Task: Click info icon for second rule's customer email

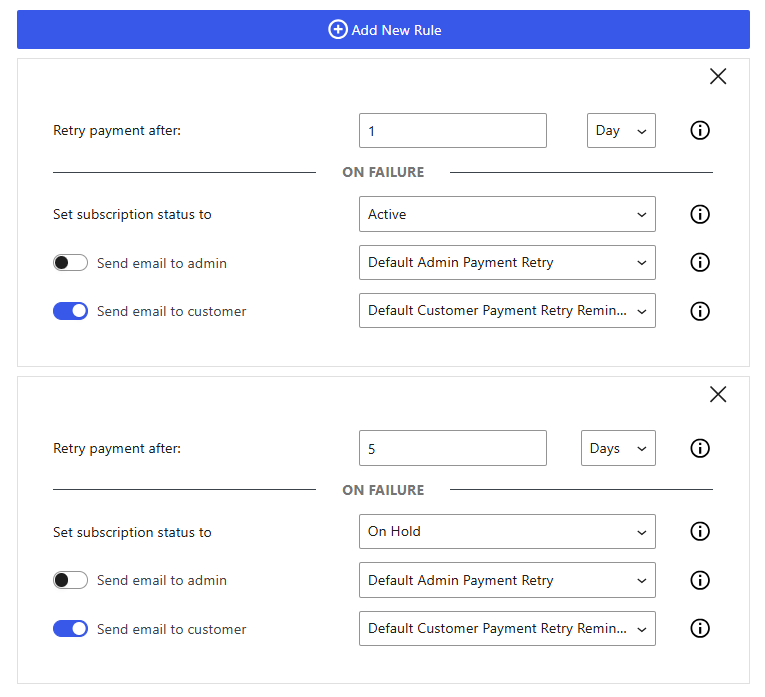Action: point(700,629)
